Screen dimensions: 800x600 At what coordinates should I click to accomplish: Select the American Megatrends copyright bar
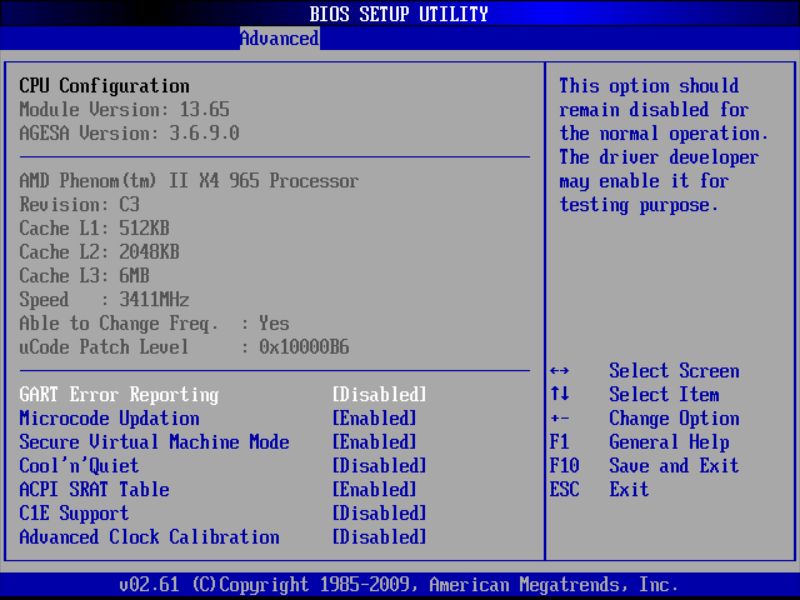[x=400, y=584]
